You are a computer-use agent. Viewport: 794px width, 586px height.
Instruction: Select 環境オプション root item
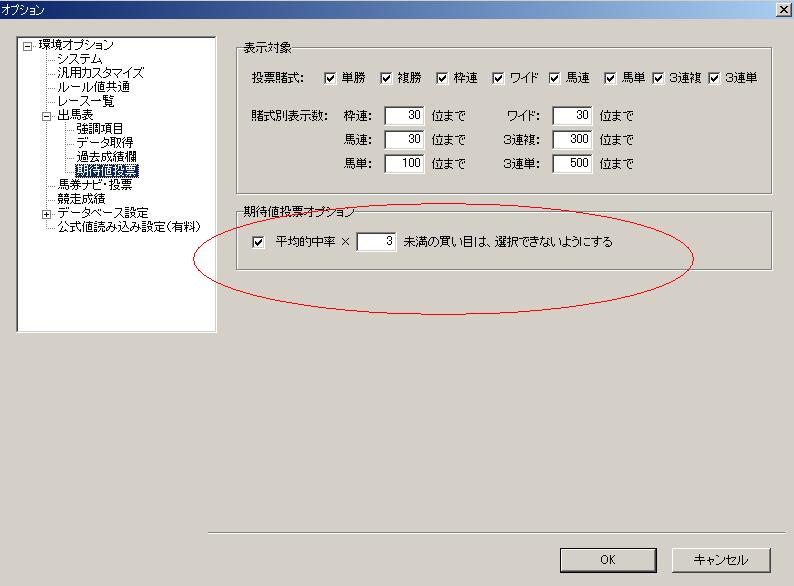[76, 45]
